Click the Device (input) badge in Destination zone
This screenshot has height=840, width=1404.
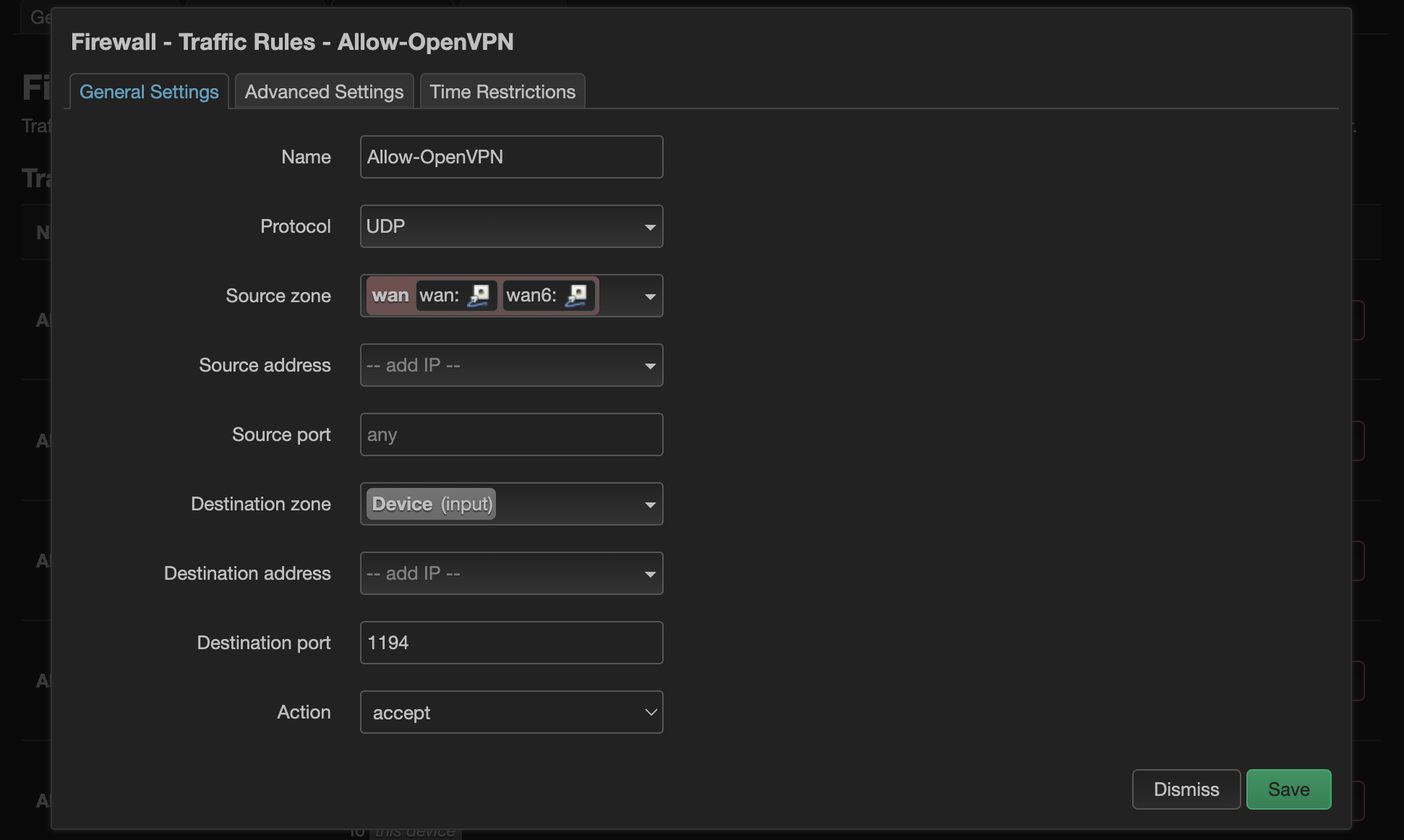pyautogui.click(x=432, y=504)
